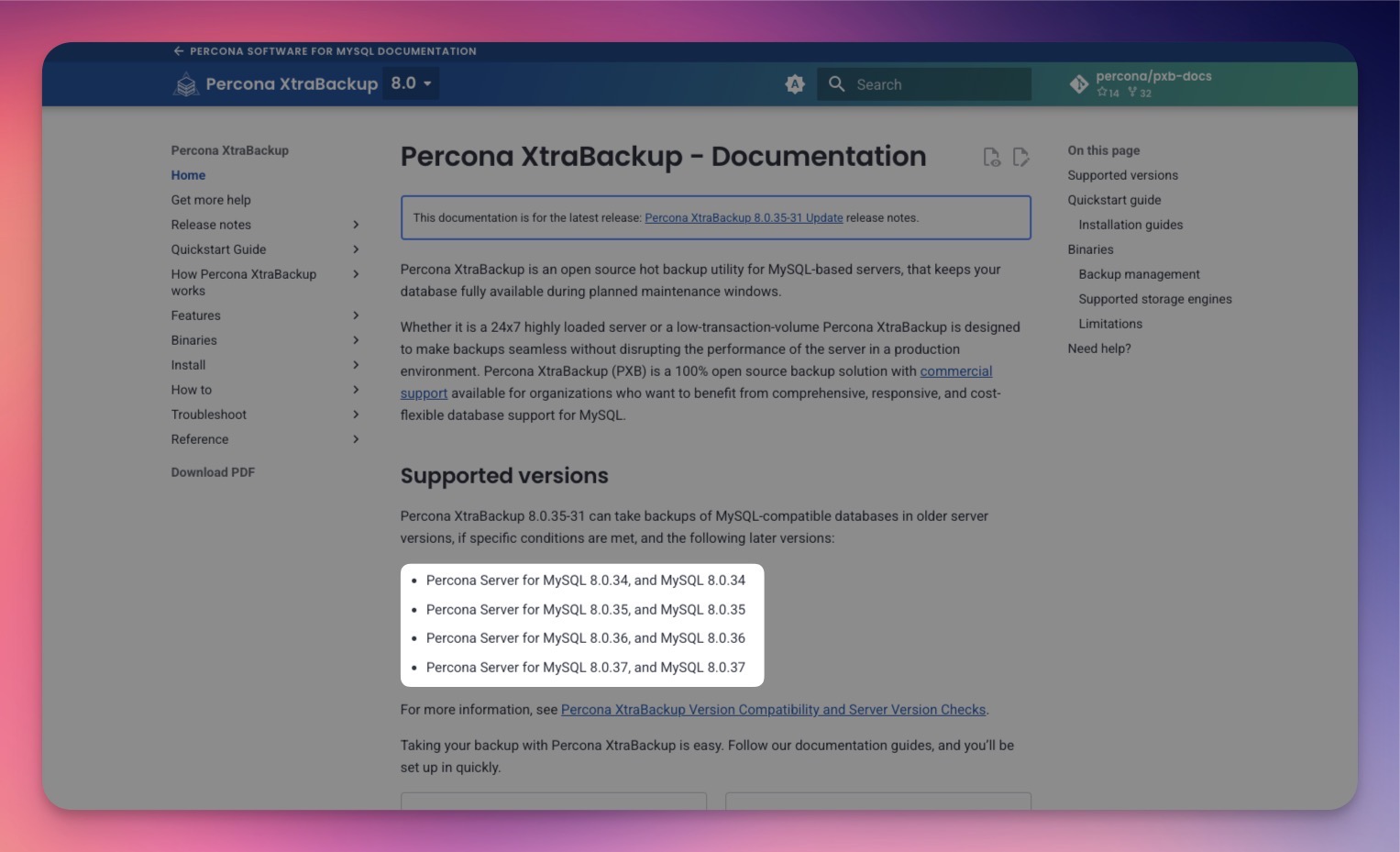
Task: Expand the Quickstart Guide chevron
Action: tap(356, 249)
